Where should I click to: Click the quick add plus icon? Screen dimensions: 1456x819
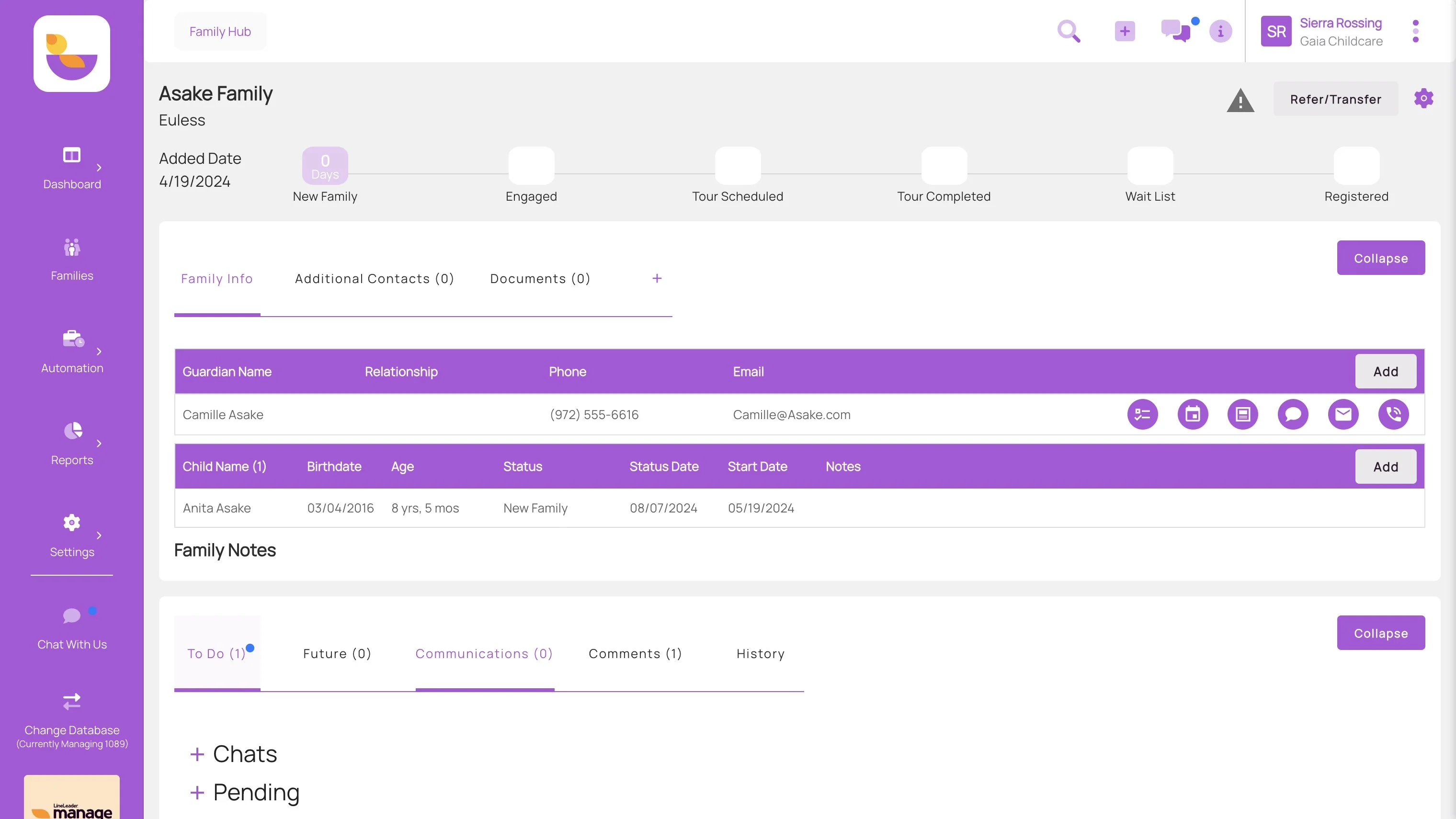[x=1125, y=31]
